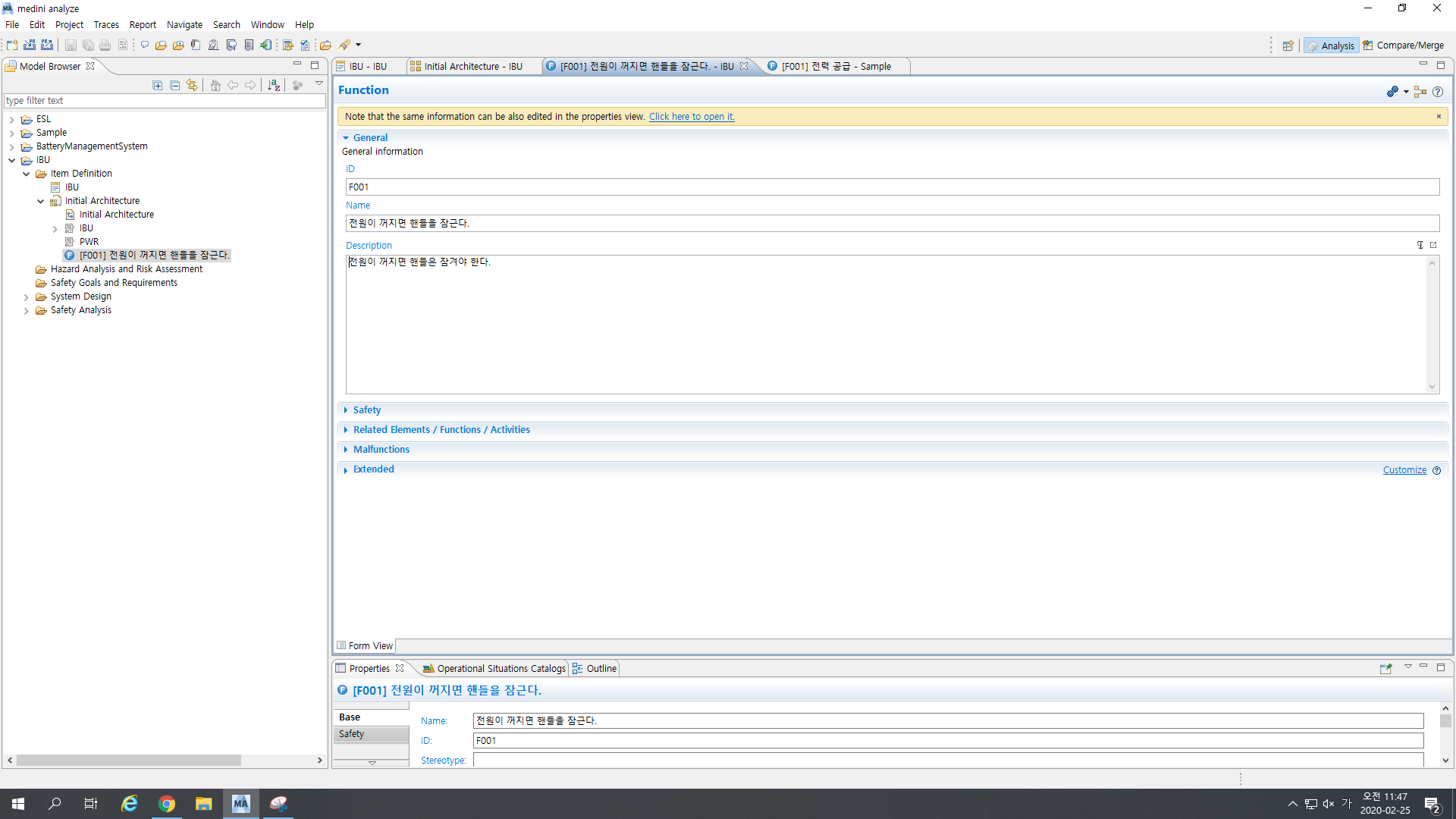Click the New project wizard toolbar icon

[x=12, y=45]
